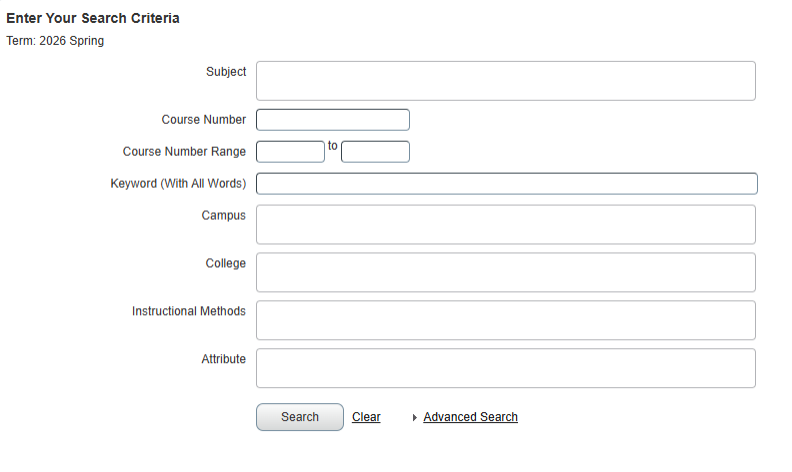The image size is (792, 472).
Task: Expand the triangle arrow beside Advanced Search
Action: (415, 418)
